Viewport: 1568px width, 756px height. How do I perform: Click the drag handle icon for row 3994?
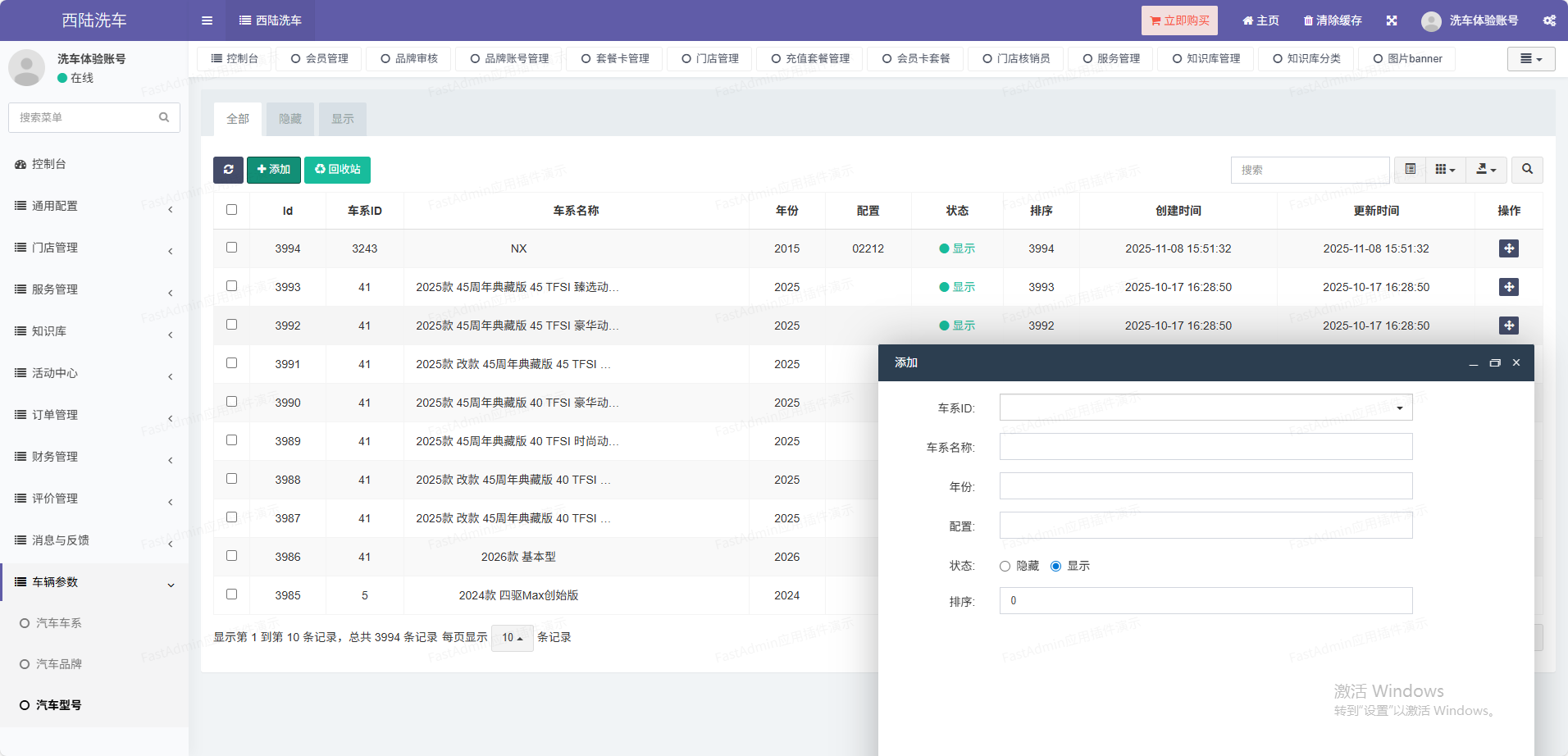tap(1508, 248)
